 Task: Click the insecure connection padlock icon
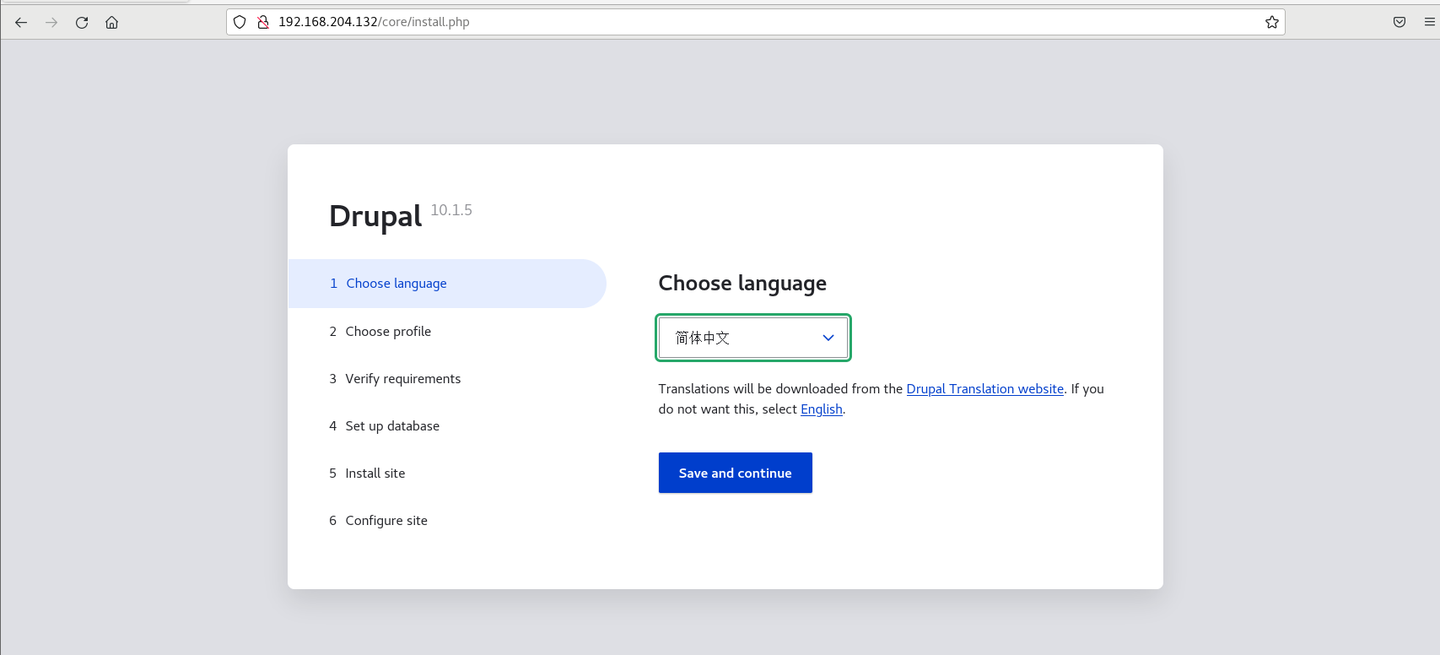point(263,22)
